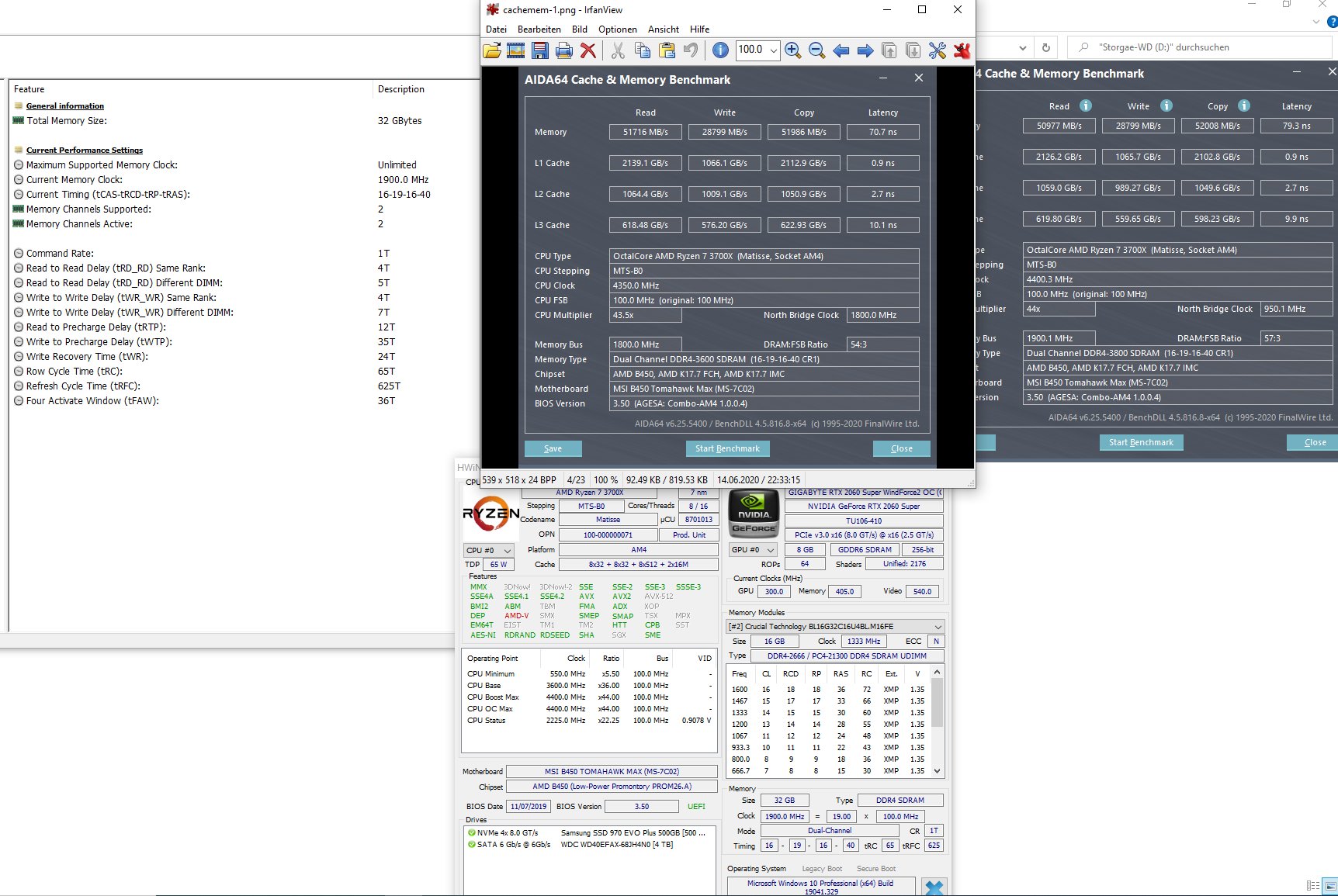Go to the previous image with left arrow
This screenshot has width=1338, height=896.
point(841,50)
